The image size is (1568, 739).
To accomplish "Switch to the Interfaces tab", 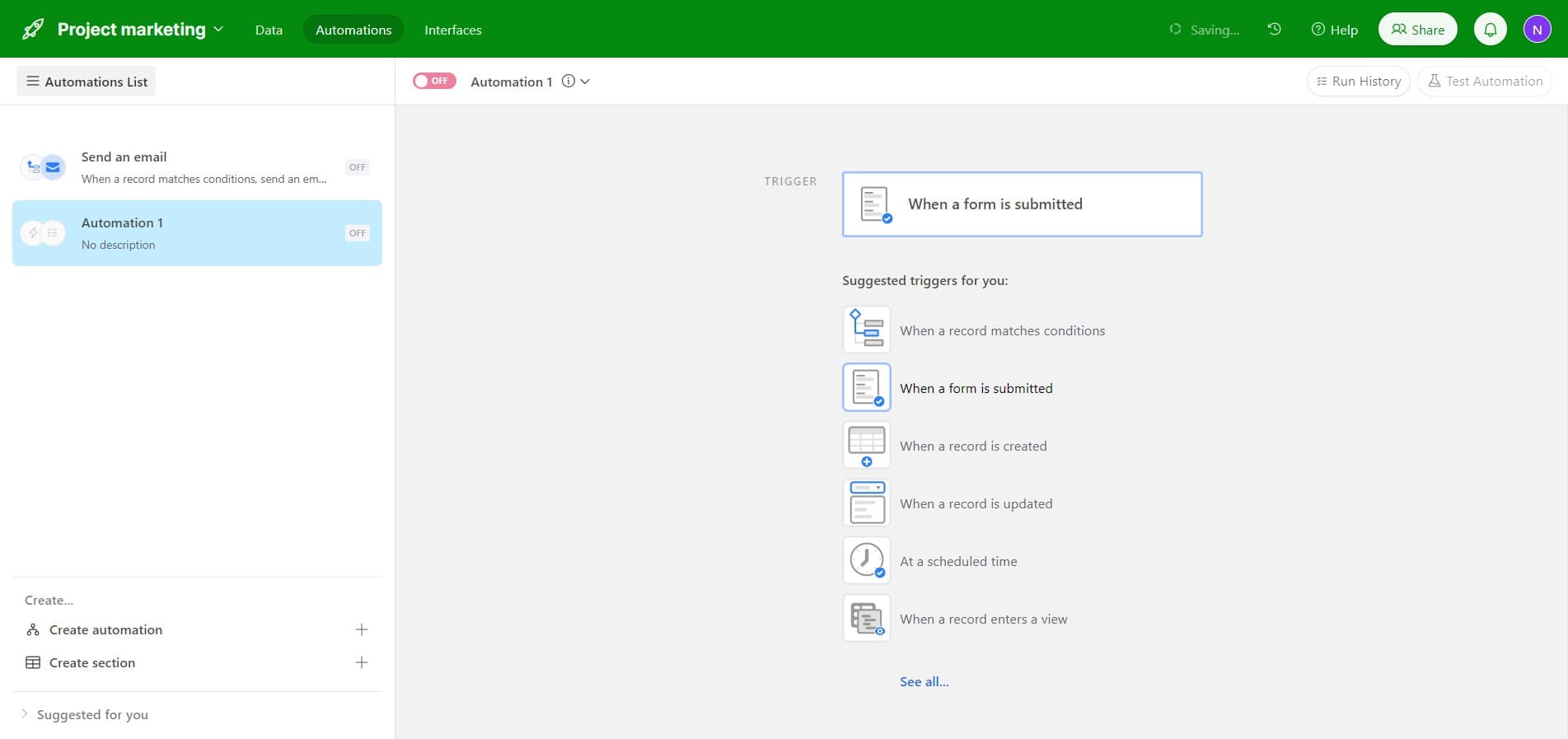I will [x=452, y=30].
